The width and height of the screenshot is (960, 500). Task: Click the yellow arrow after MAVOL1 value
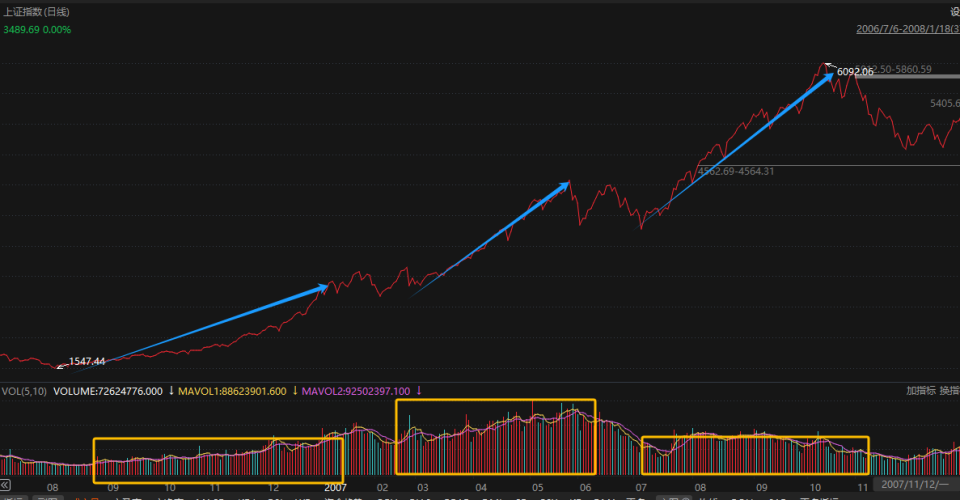coord(294,390)
